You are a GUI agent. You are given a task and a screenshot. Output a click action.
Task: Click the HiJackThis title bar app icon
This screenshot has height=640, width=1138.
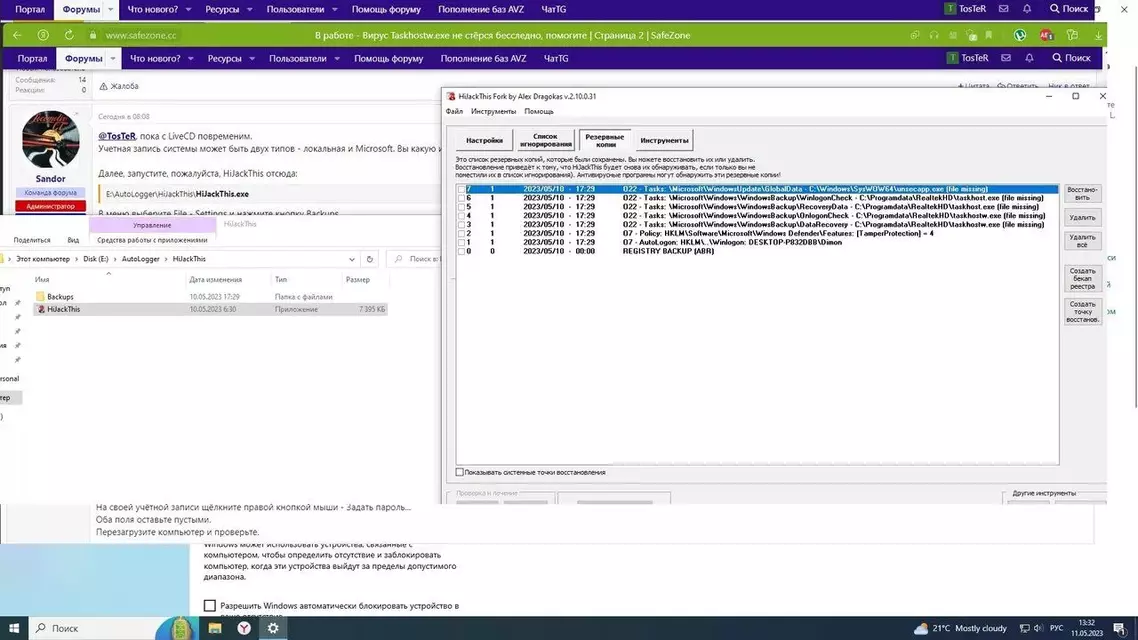tap(451, 96)
